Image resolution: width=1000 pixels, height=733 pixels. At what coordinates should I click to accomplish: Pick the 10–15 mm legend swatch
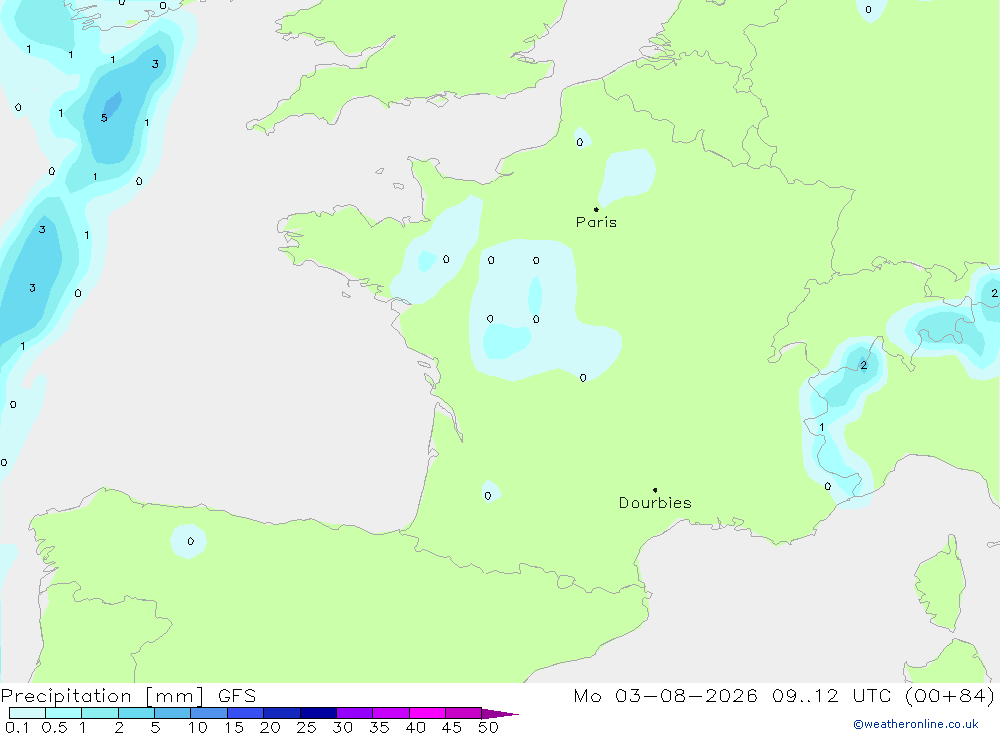[209, 713]
